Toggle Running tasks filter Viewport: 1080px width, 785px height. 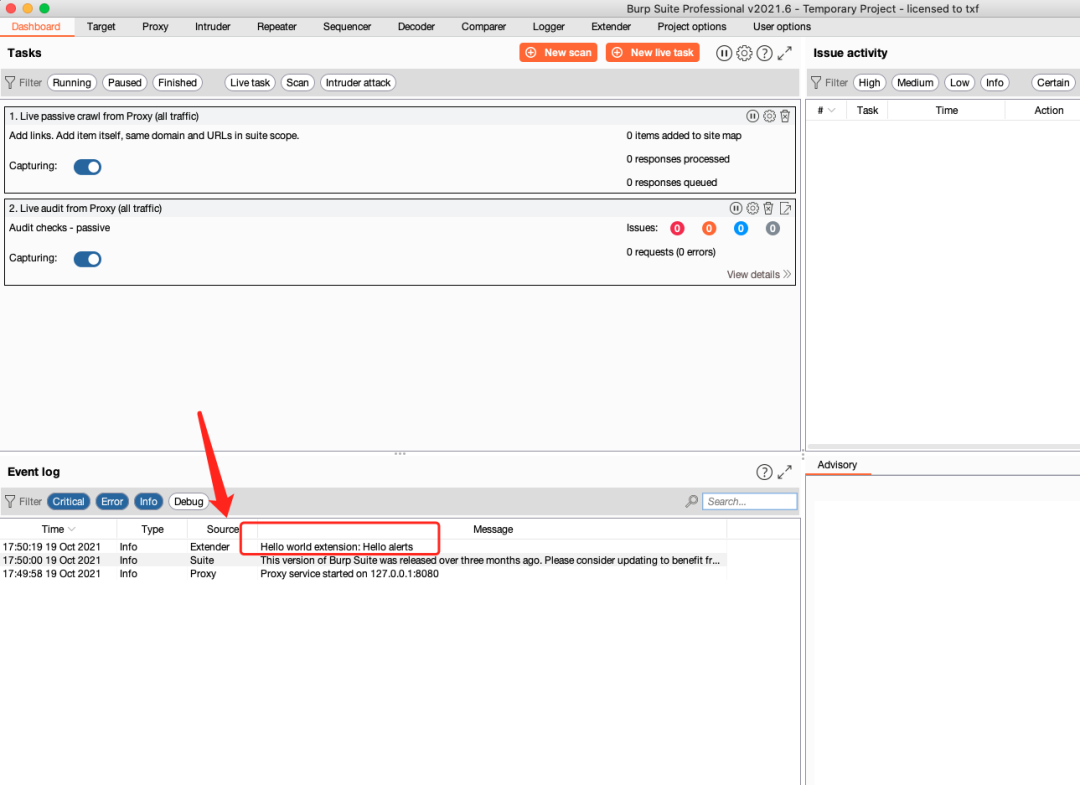[x=72, y=83]
